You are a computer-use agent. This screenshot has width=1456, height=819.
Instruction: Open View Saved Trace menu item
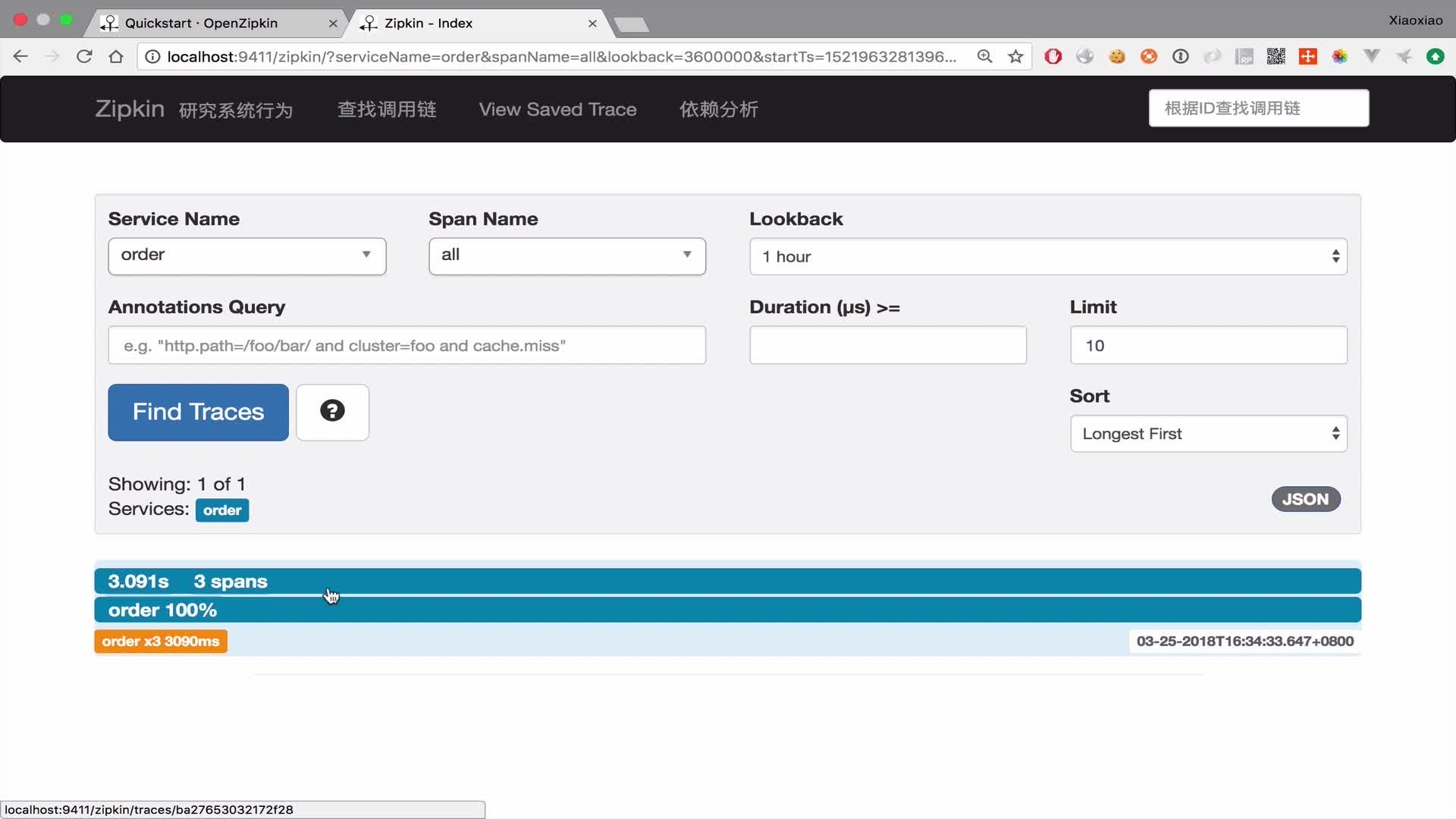coord(557,109)
